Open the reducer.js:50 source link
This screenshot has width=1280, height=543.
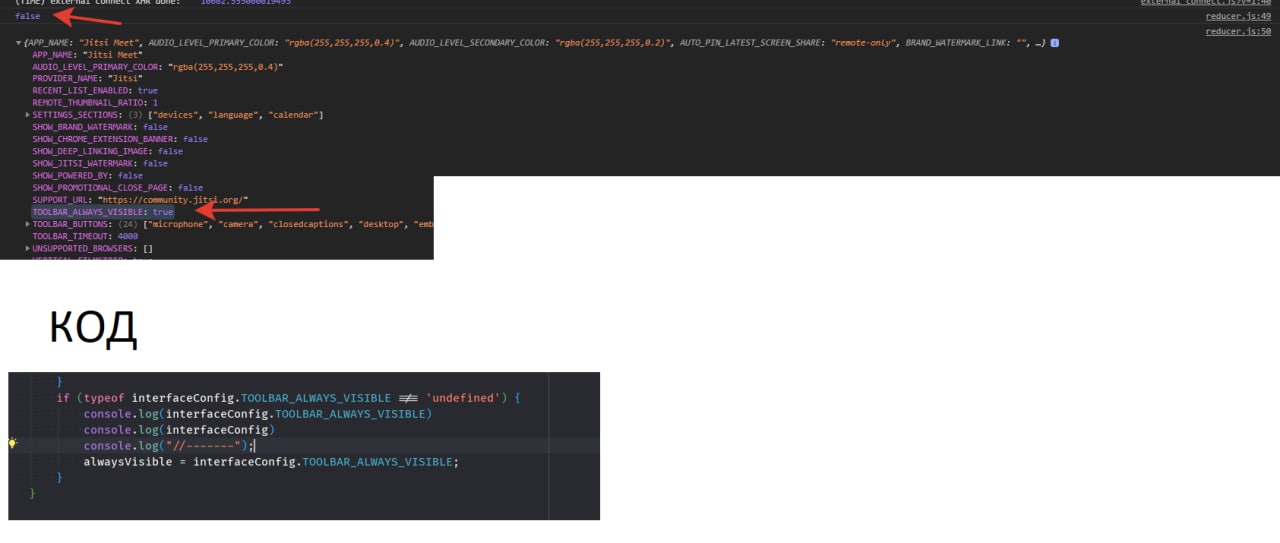1238,32
